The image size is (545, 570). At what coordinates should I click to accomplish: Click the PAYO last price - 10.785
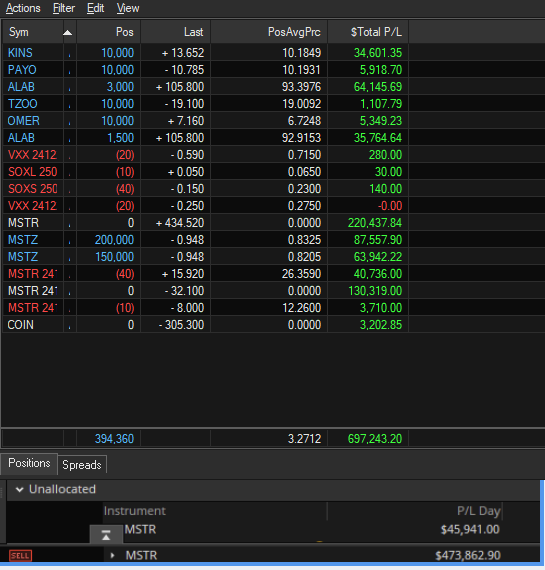point(184,70)
